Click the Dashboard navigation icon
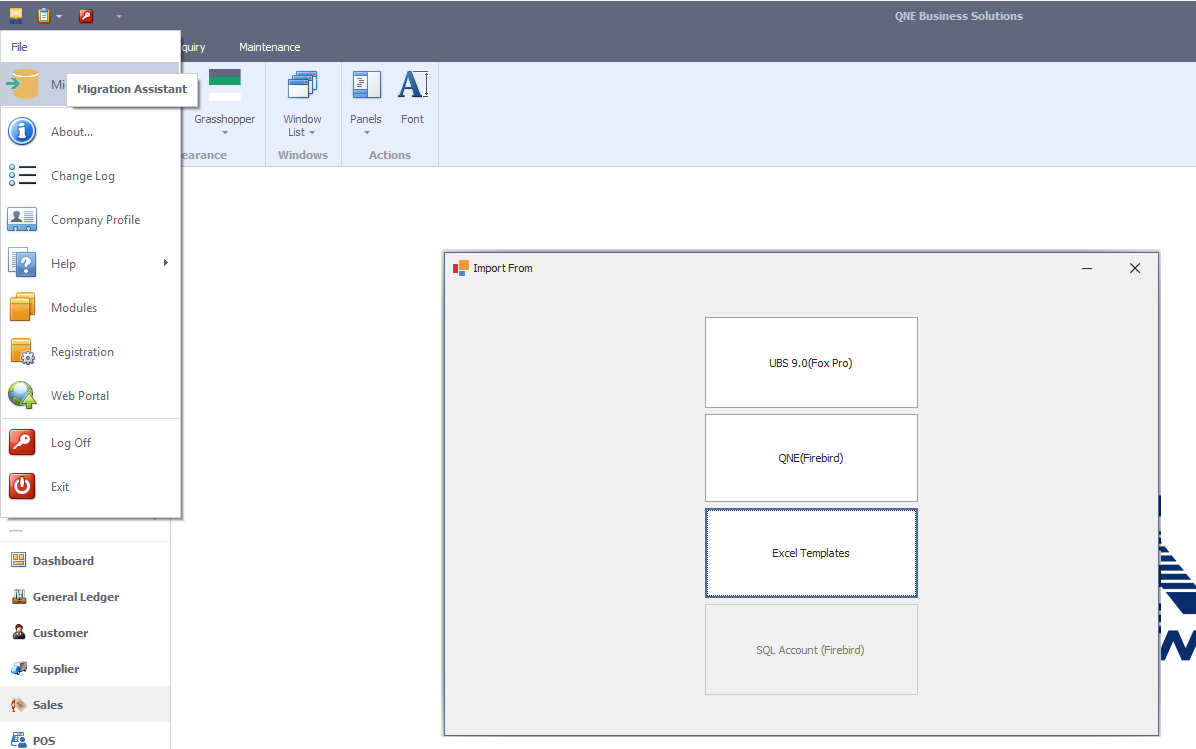This screenshot has height=749, width=1196. 18,561
